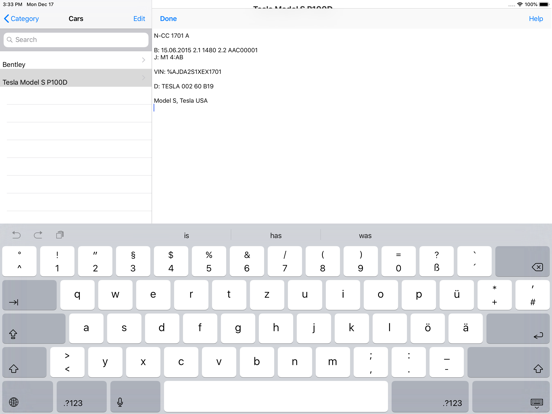Place cursor in 'Model S, Tesla USA' line
552x414 pixels.
click(181, 101)
